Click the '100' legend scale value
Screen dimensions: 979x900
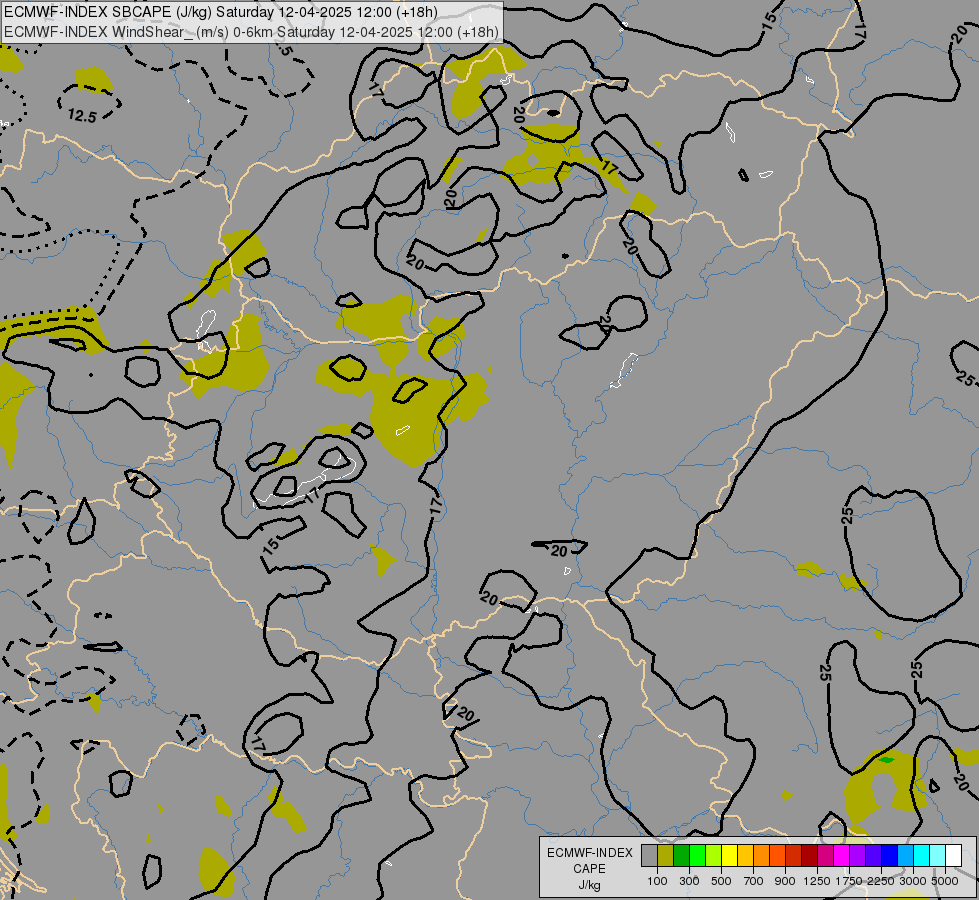coord(657,881)
